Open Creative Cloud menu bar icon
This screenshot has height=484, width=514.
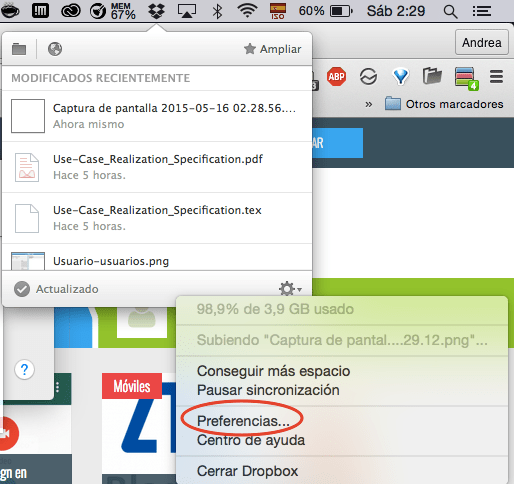(71, 11)
